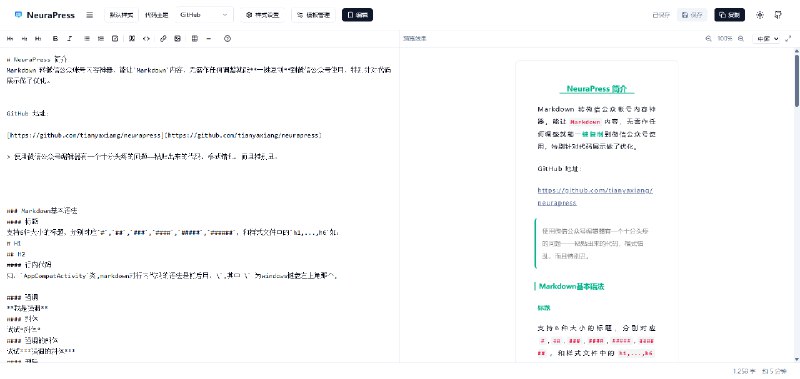Insert a bulleted list

click(x=87, y=38)
